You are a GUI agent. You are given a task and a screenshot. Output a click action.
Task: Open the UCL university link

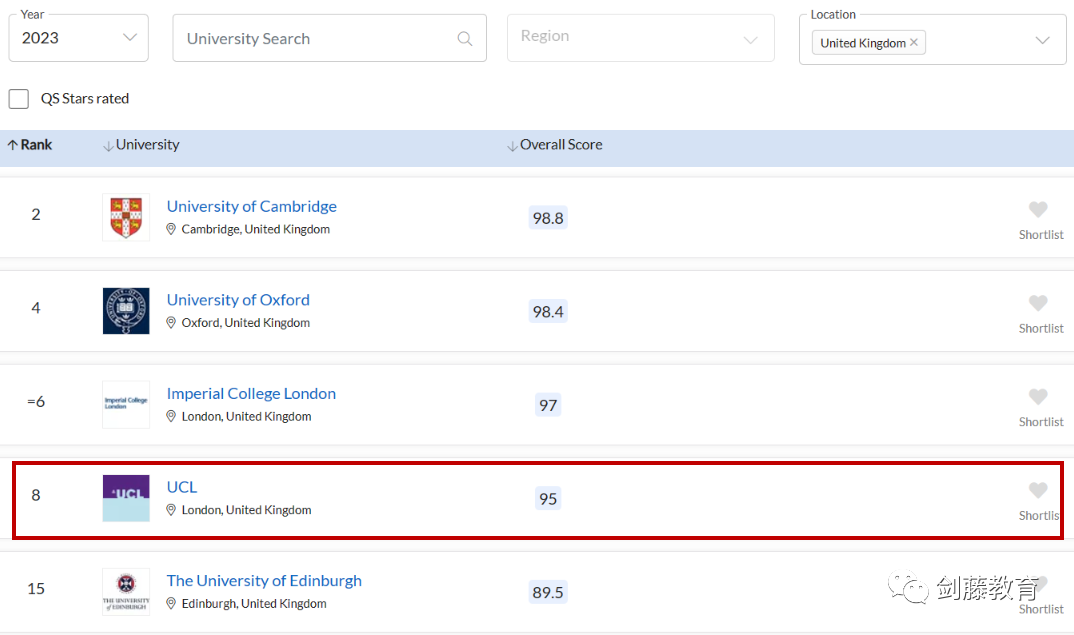(182, 487)
